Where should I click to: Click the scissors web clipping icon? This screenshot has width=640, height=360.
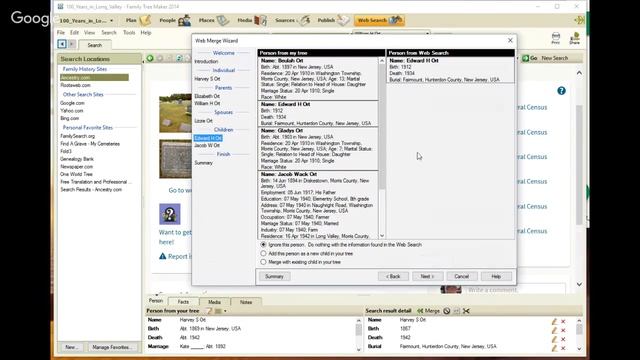tap(466, 311)
